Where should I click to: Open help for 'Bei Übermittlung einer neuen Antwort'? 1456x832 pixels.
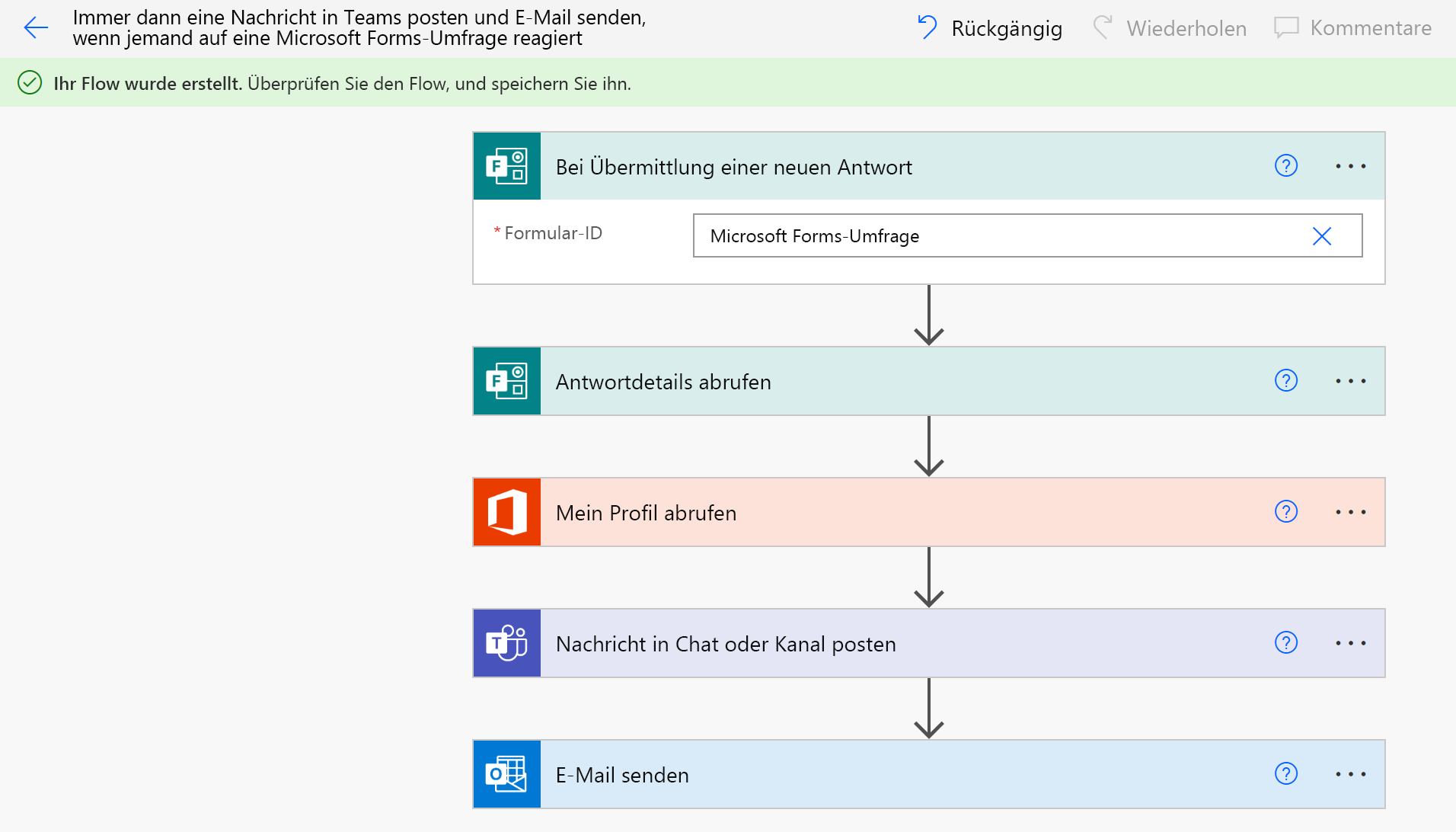(1286, 165)
